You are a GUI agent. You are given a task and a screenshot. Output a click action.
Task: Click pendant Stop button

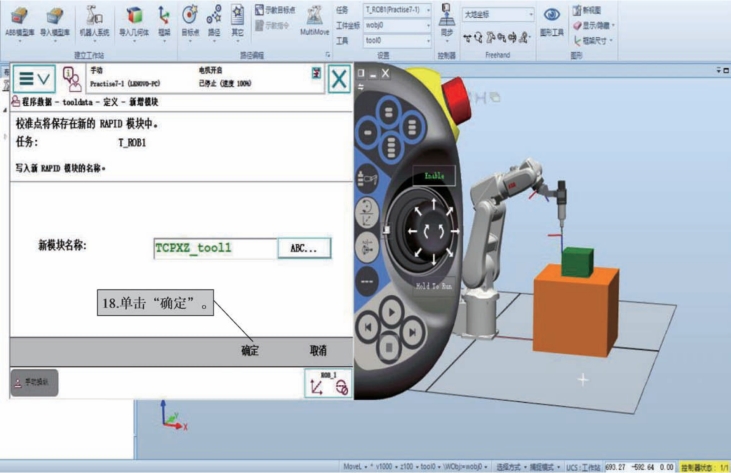(x=389, y=347)
